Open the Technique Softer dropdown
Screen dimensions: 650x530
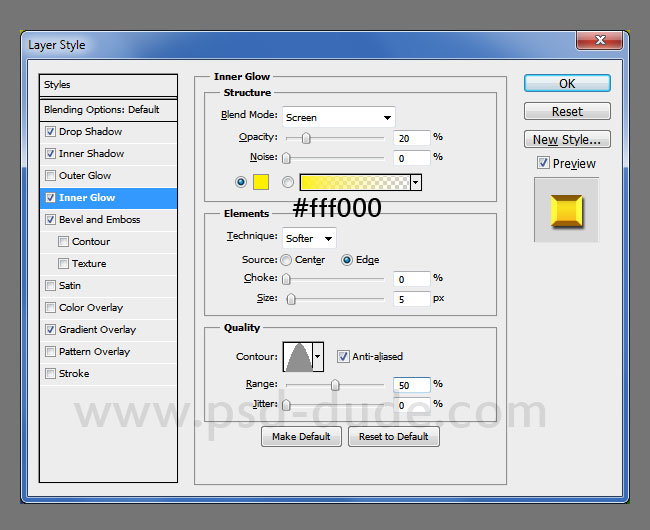tap(309, 238)
